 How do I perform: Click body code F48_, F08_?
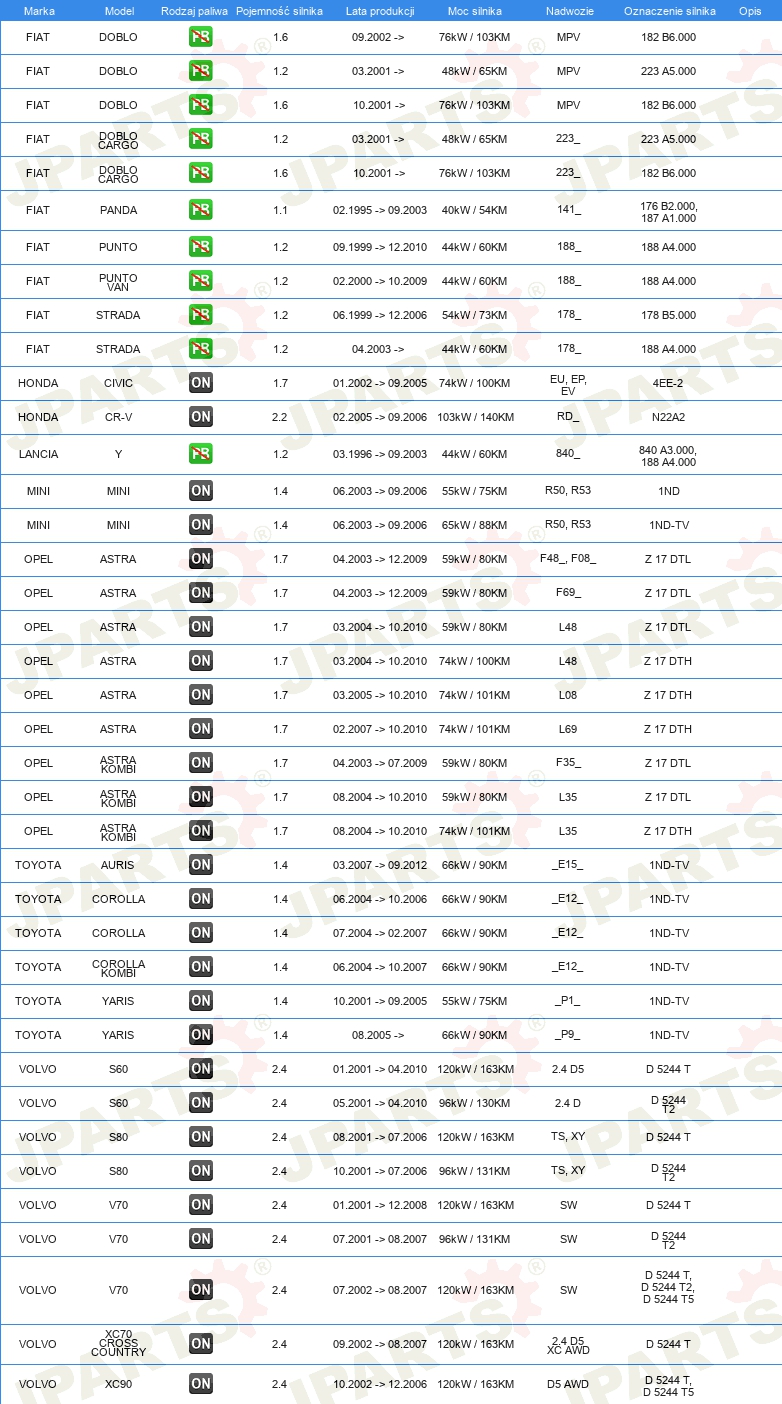tap(568, 559)
